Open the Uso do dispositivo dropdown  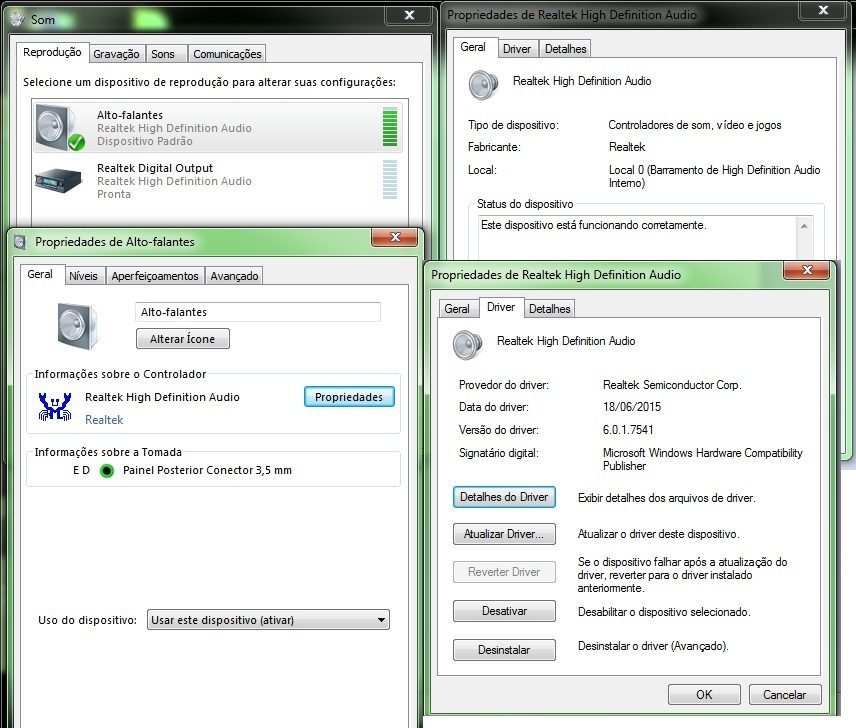click(x=268, y=620)
